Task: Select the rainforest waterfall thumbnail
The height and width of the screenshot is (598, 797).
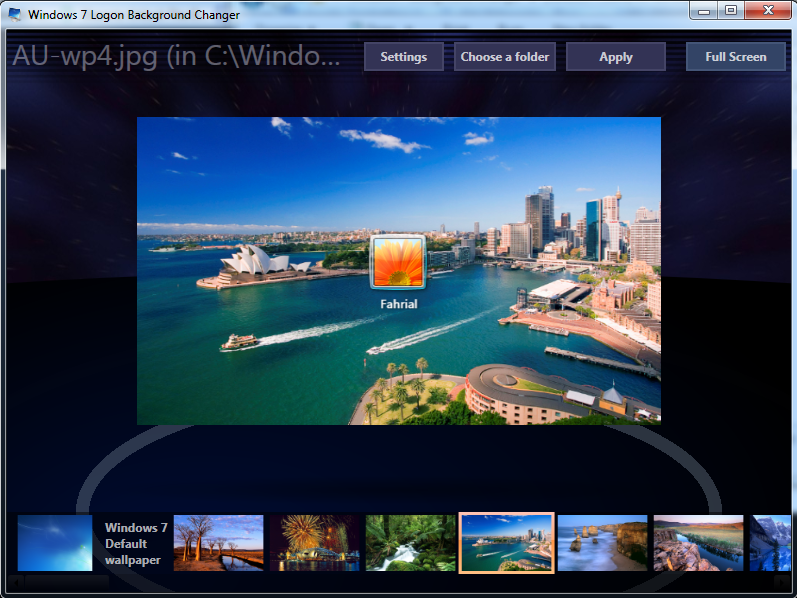Action: click(x=411, y=543)
